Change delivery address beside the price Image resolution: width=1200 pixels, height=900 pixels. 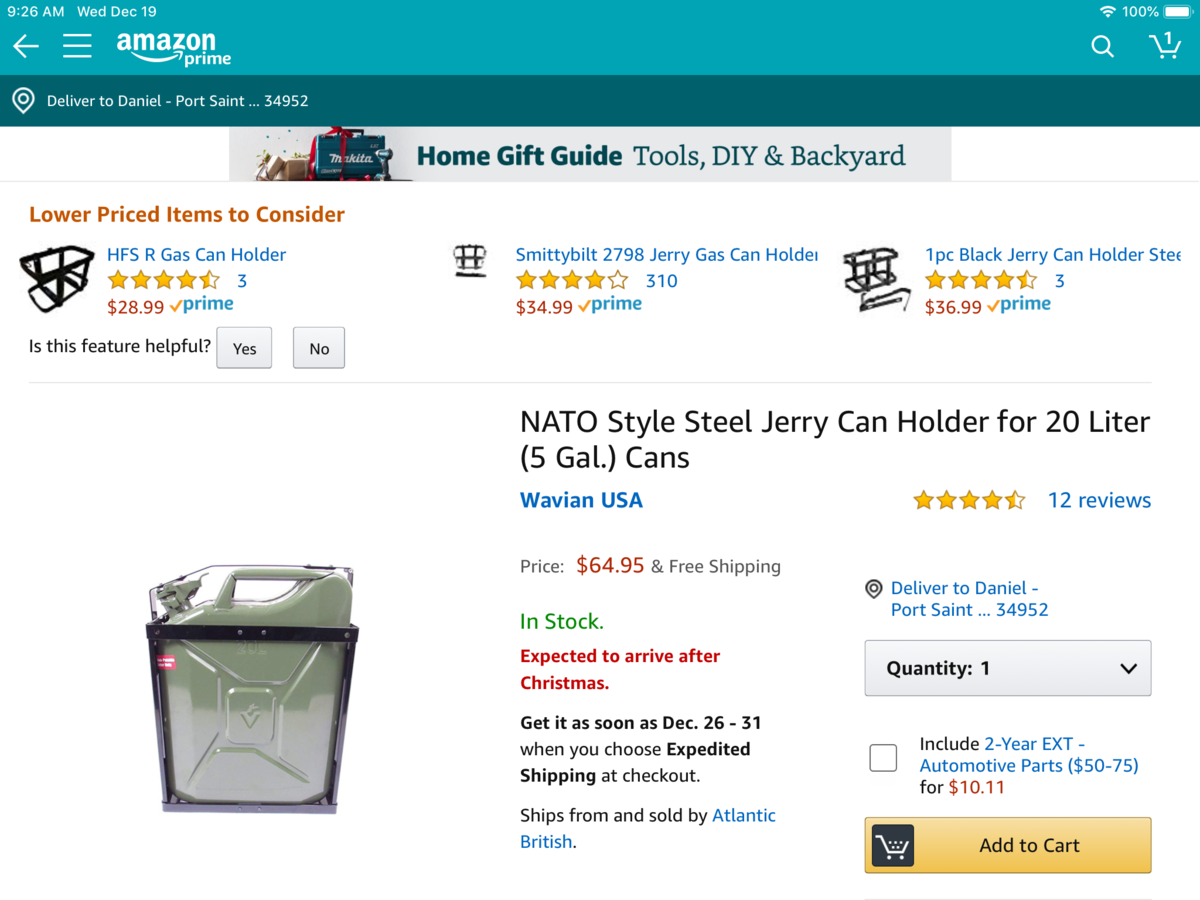point(964,599)
